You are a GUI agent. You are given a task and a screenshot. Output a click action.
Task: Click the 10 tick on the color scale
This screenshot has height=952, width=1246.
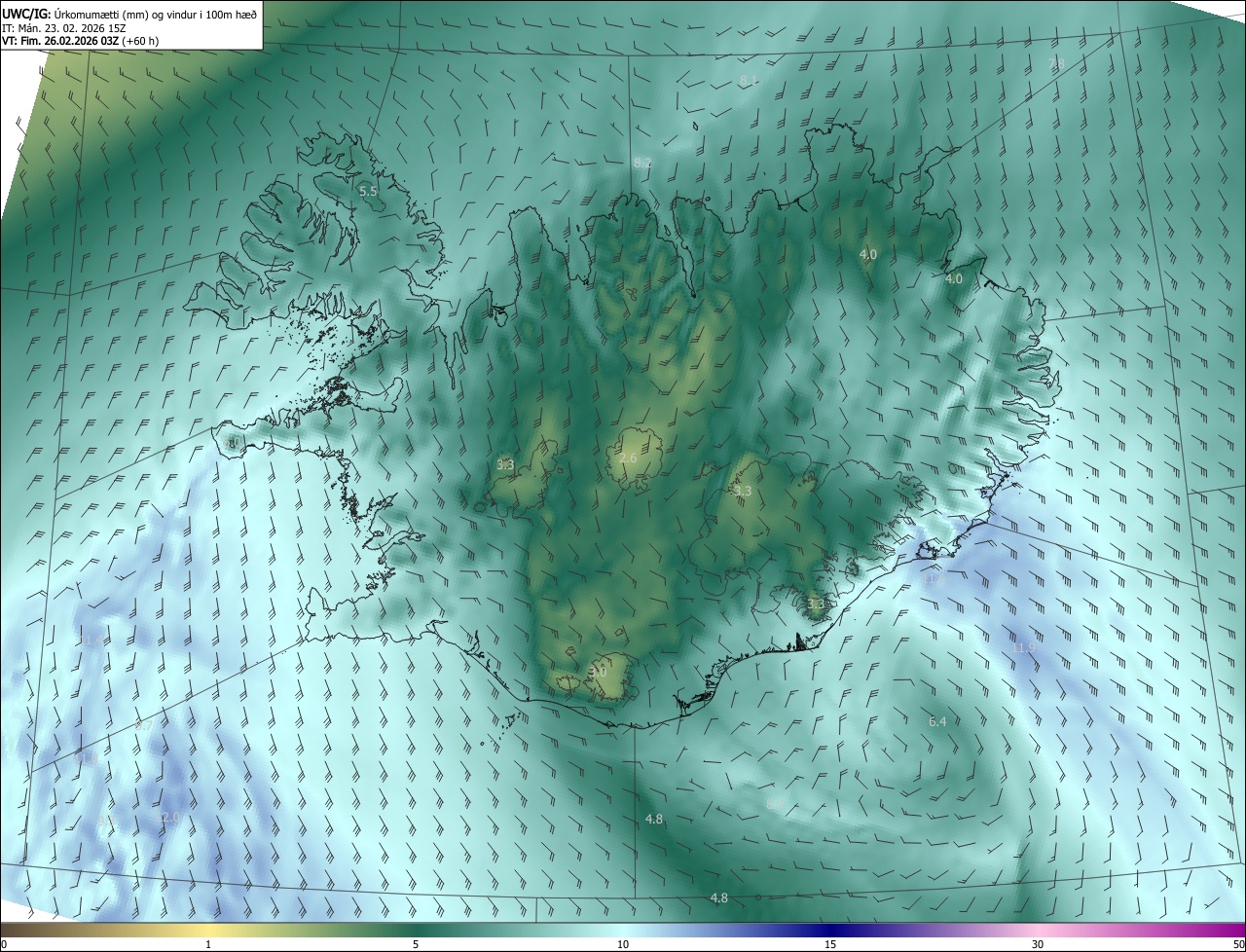tap(623, 944)
